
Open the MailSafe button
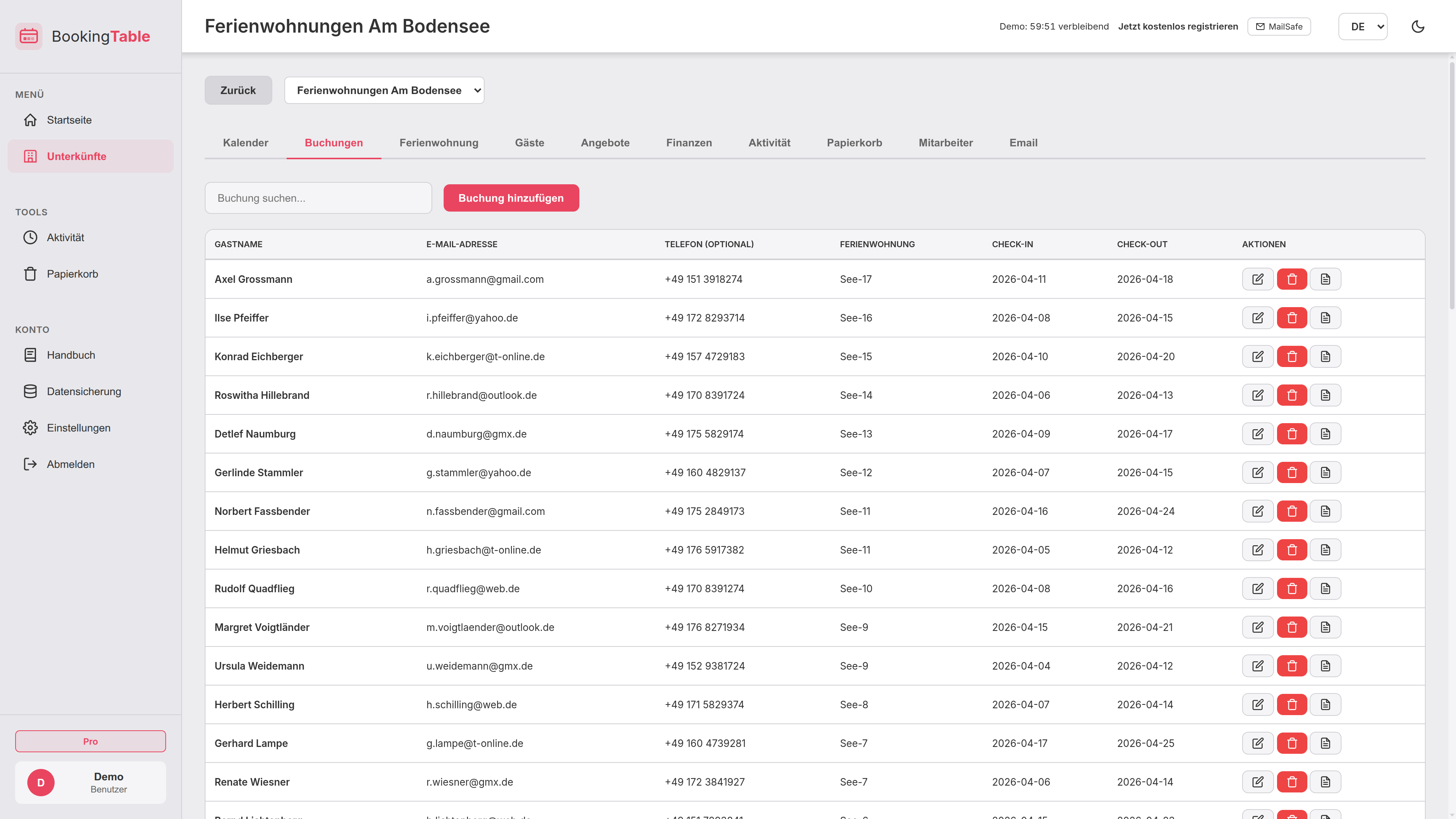(1279, 27)
